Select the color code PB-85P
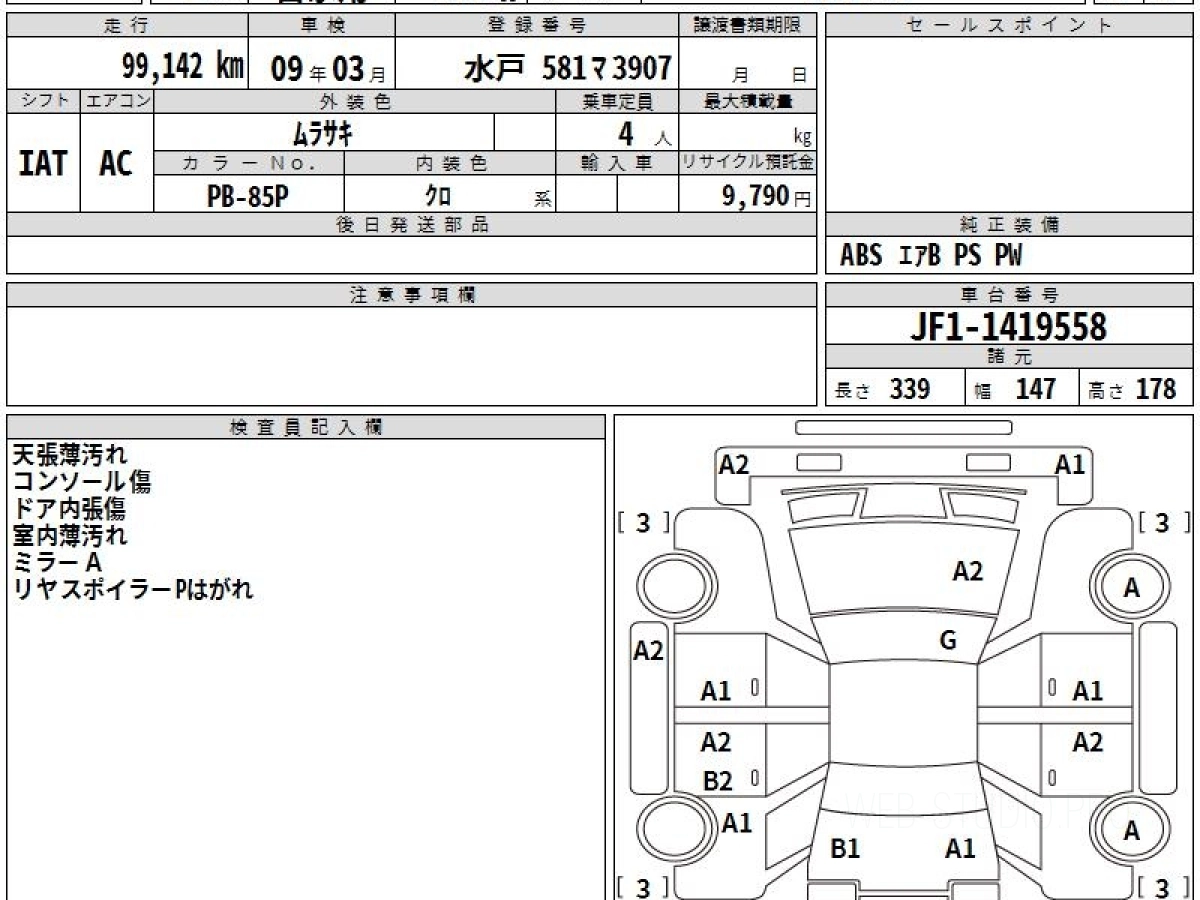Image resolution: width=1200 pixels, height=900 pixels. click(x=247, y=196)
